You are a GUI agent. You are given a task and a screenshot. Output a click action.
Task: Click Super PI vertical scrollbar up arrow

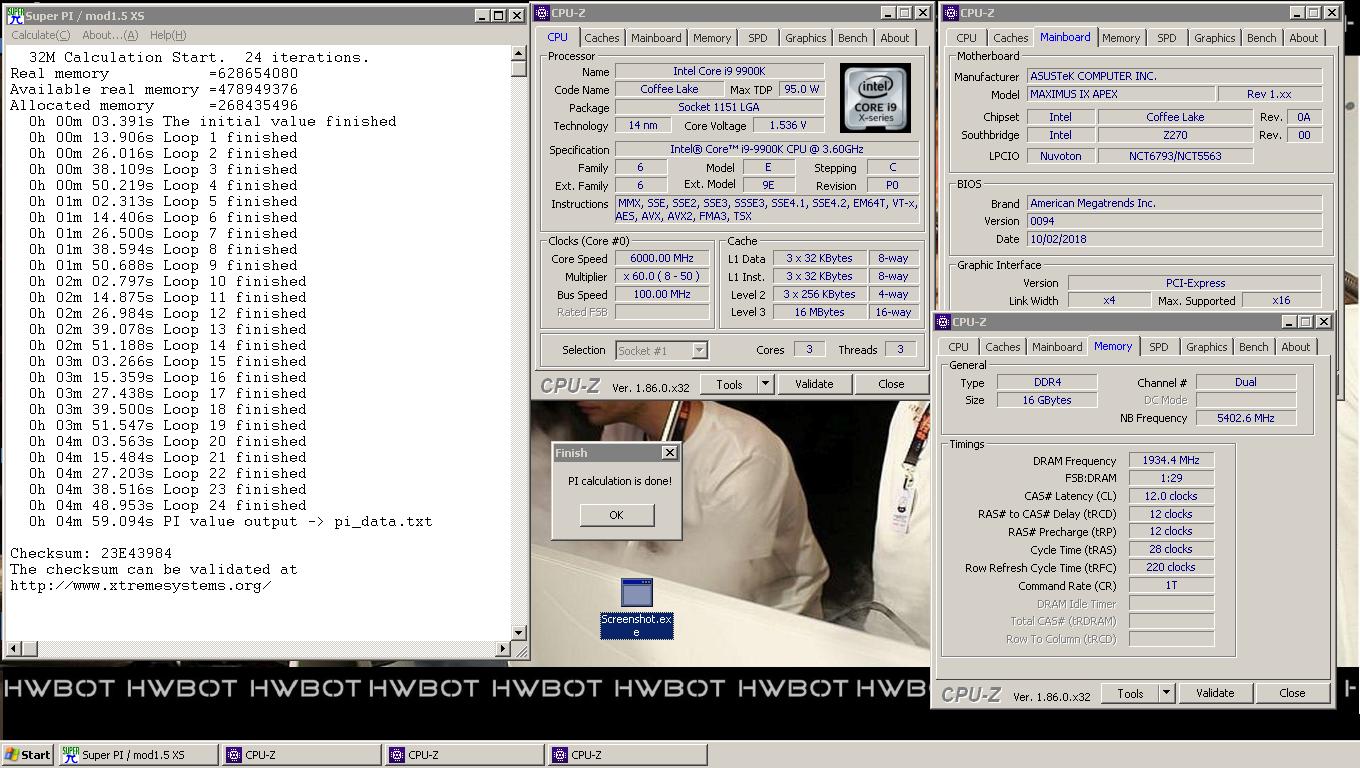coord(518,55)
